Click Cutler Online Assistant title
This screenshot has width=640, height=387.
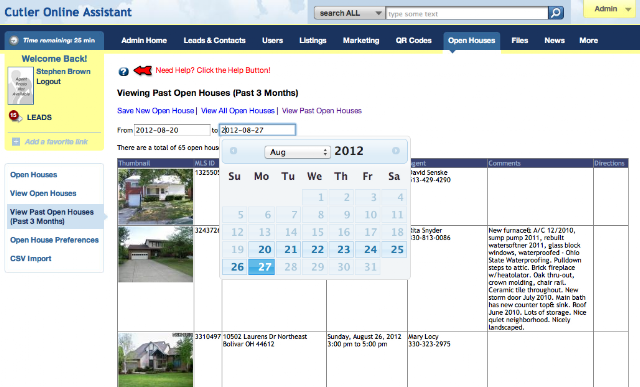[68, 12]
